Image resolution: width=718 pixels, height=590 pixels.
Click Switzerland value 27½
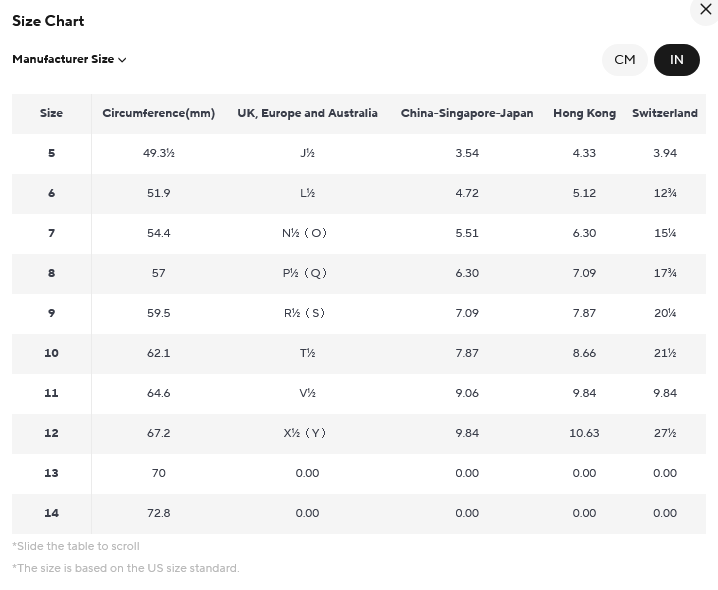(665, 433)
